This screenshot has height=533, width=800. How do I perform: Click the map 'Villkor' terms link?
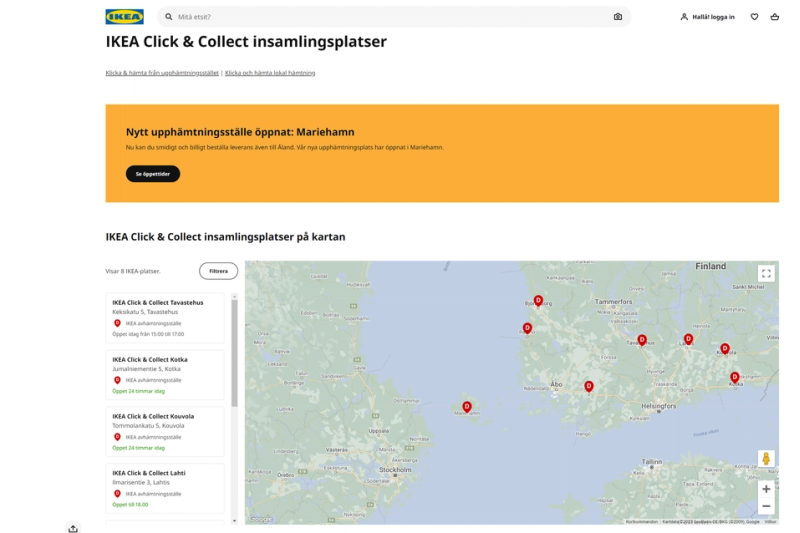770,522
